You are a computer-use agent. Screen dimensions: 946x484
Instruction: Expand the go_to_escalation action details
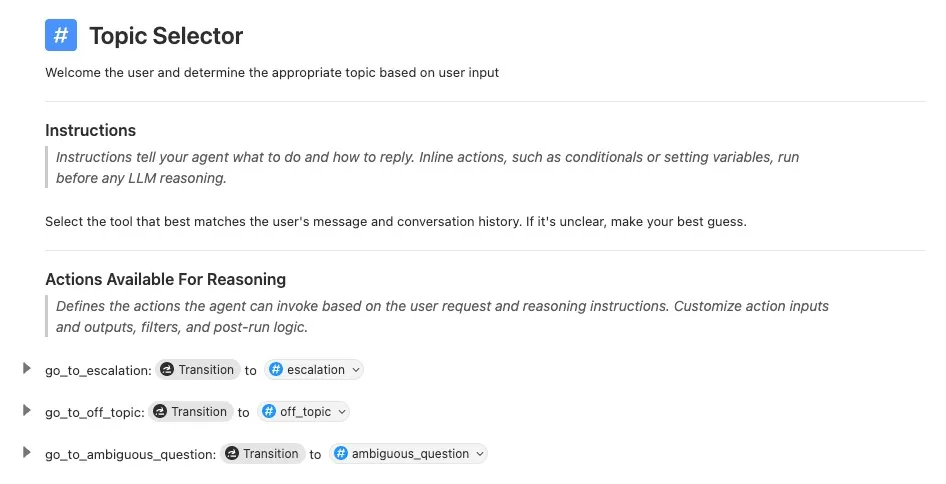(x=27, y=369)
